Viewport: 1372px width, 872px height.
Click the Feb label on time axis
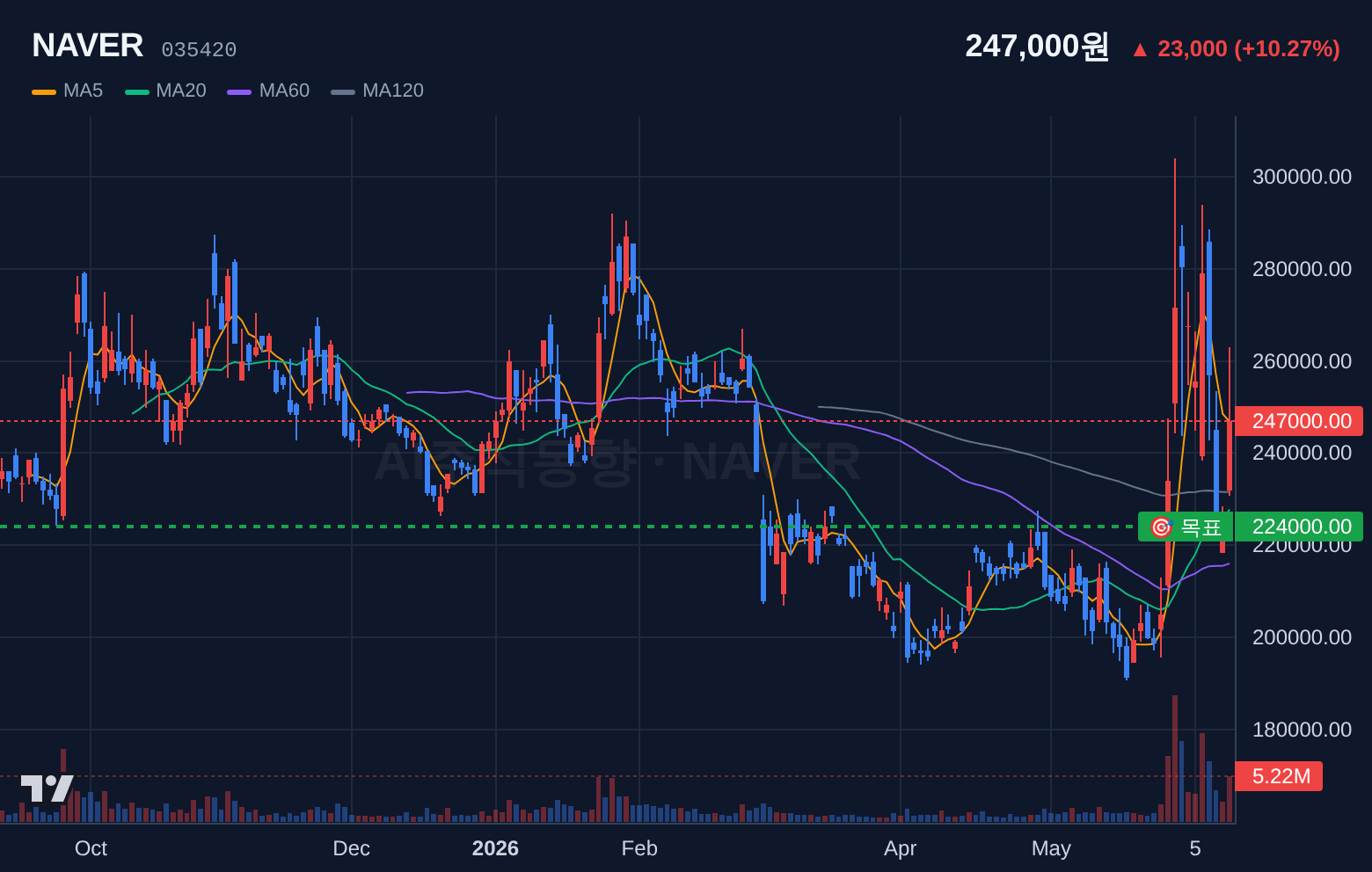639,848
